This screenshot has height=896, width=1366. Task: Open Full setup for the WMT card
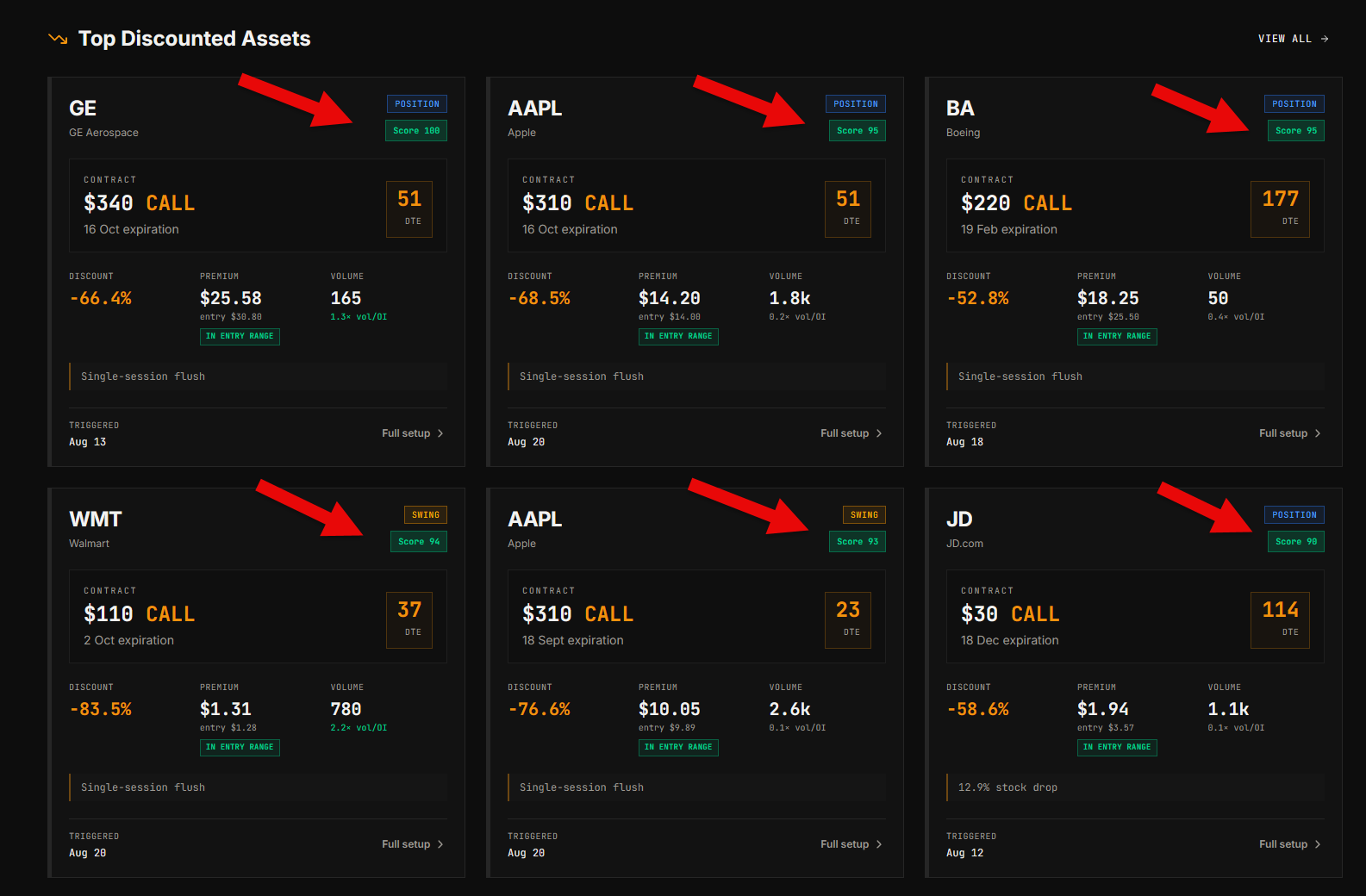[x=413, y=844]
